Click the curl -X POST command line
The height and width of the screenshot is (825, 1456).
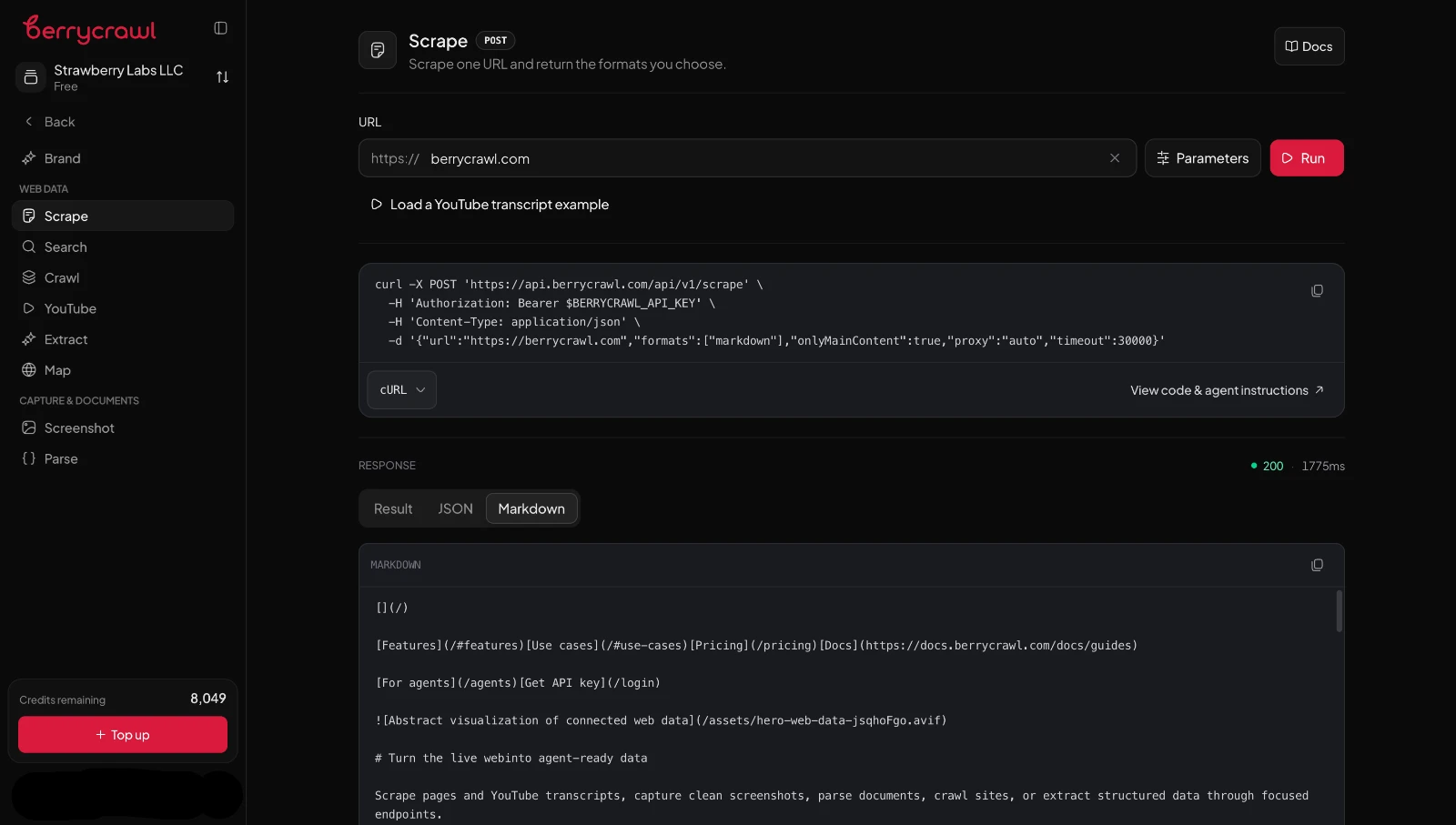pos(569,285)
